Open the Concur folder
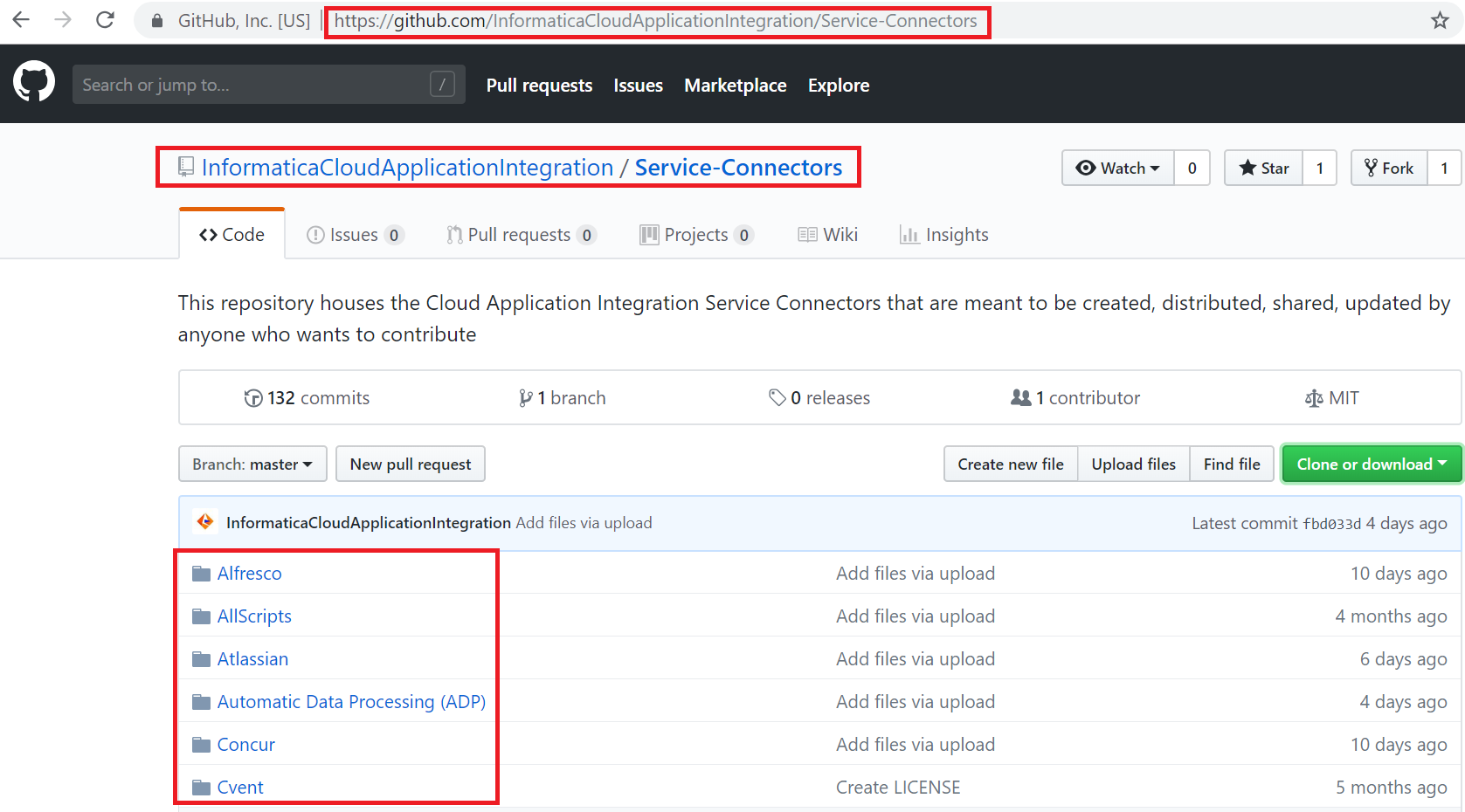1465x812 pixels. (246, 745)
